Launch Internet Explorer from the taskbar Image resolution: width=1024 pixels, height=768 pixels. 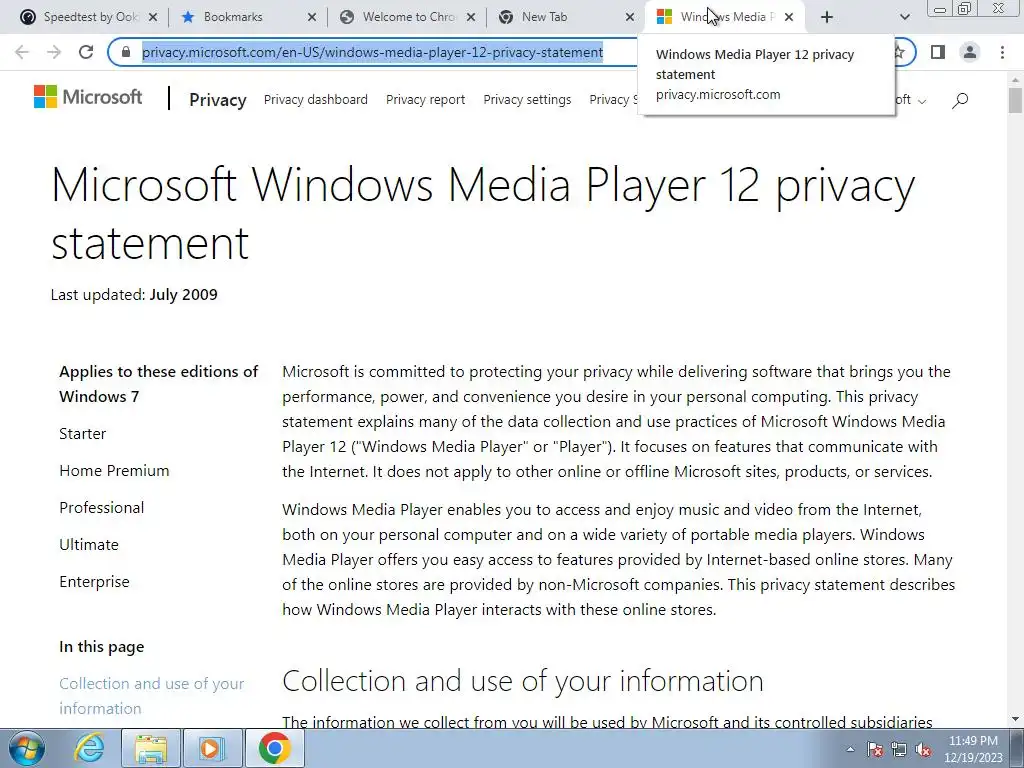point(89,748)
